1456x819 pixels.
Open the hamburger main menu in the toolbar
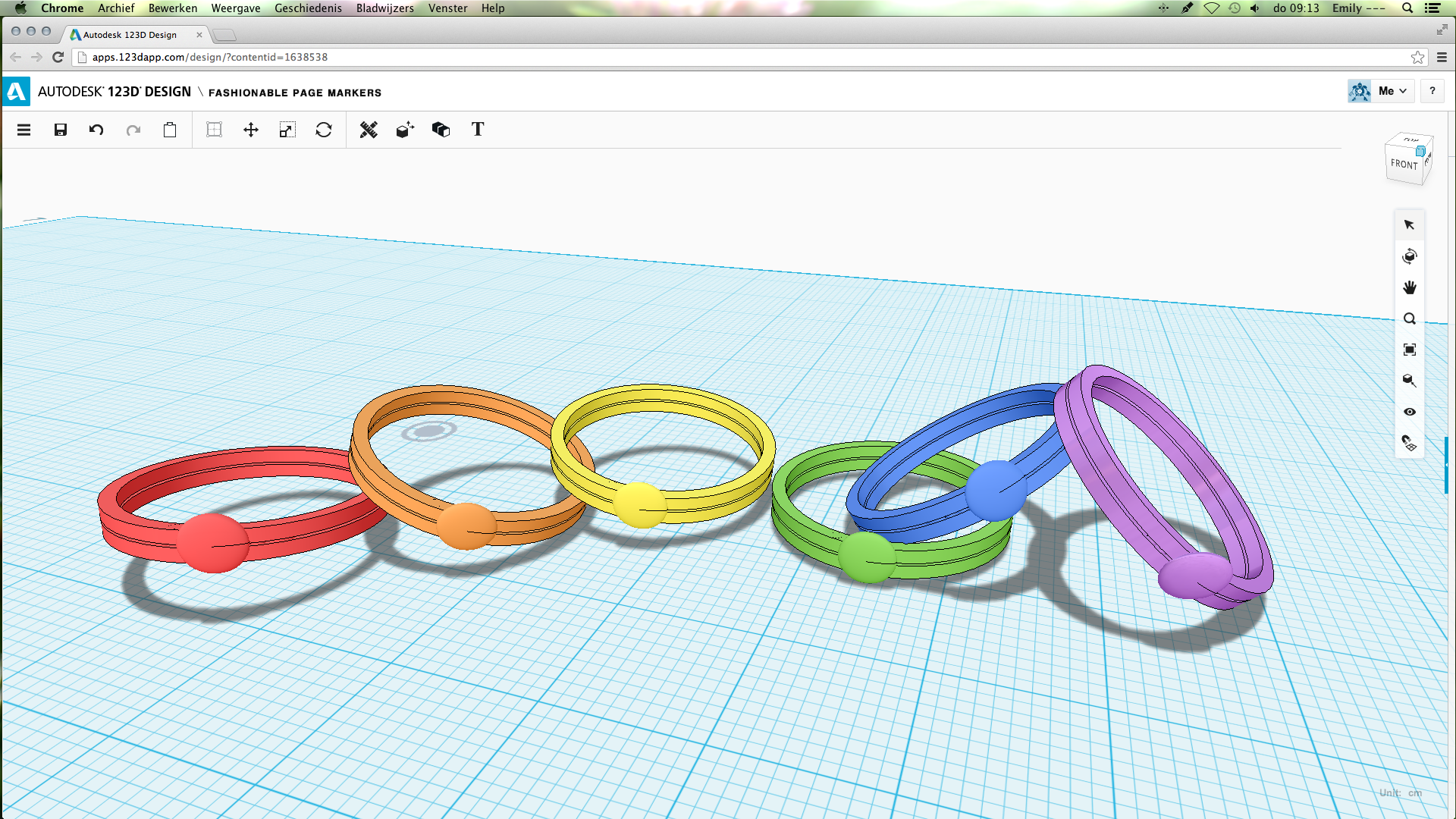(24, 130)
